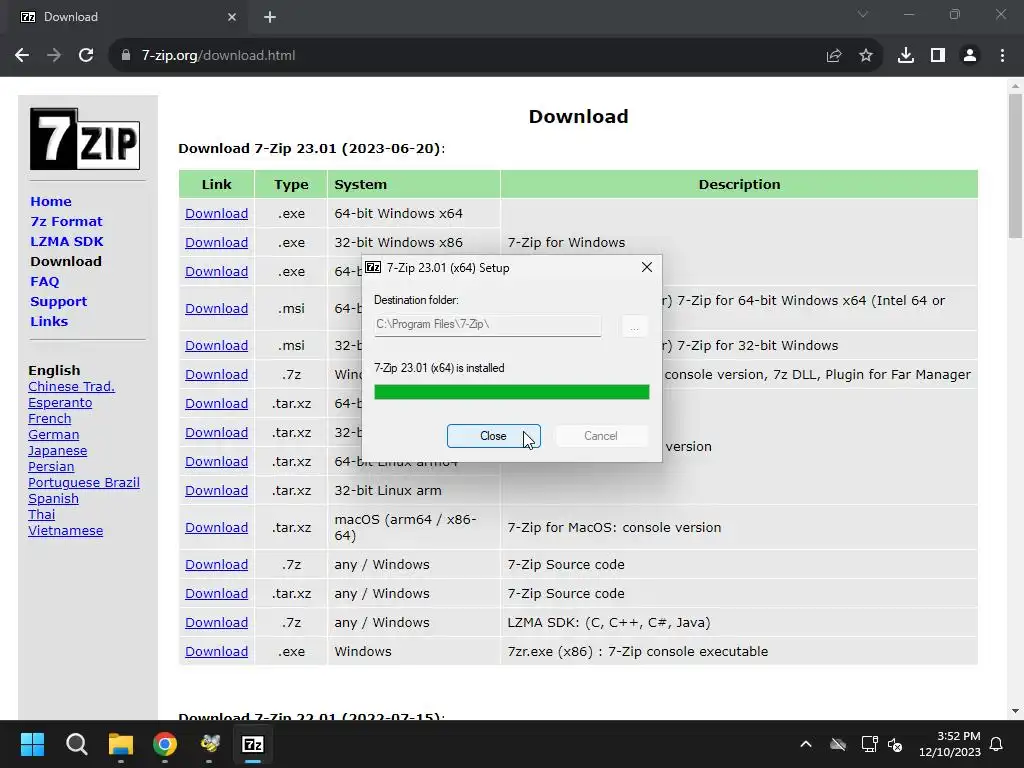Click the destination folder browse button
The height and width of the screenshot is (768, 1024).
tap(634, 326)
